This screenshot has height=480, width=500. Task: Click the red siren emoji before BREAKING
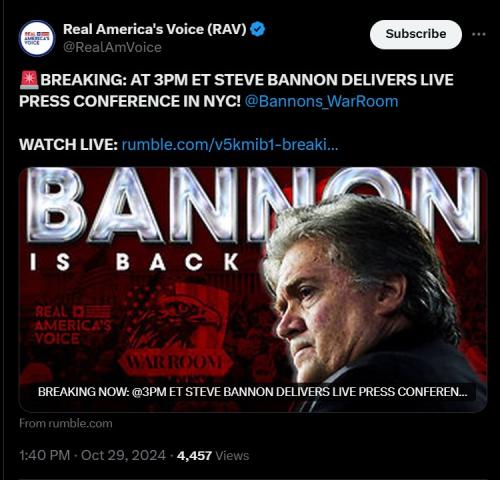pos(29,80)
